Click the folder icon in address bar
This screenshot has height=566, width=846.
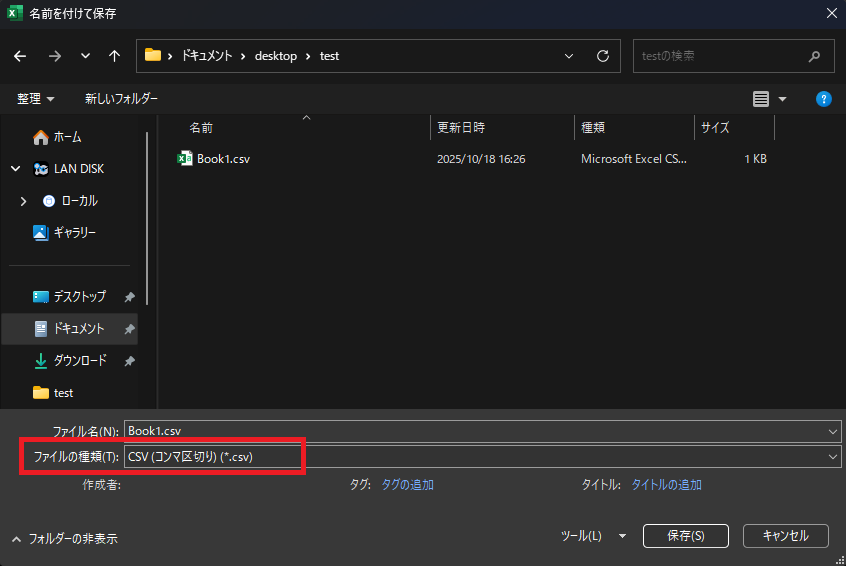[x=153, y=56]
